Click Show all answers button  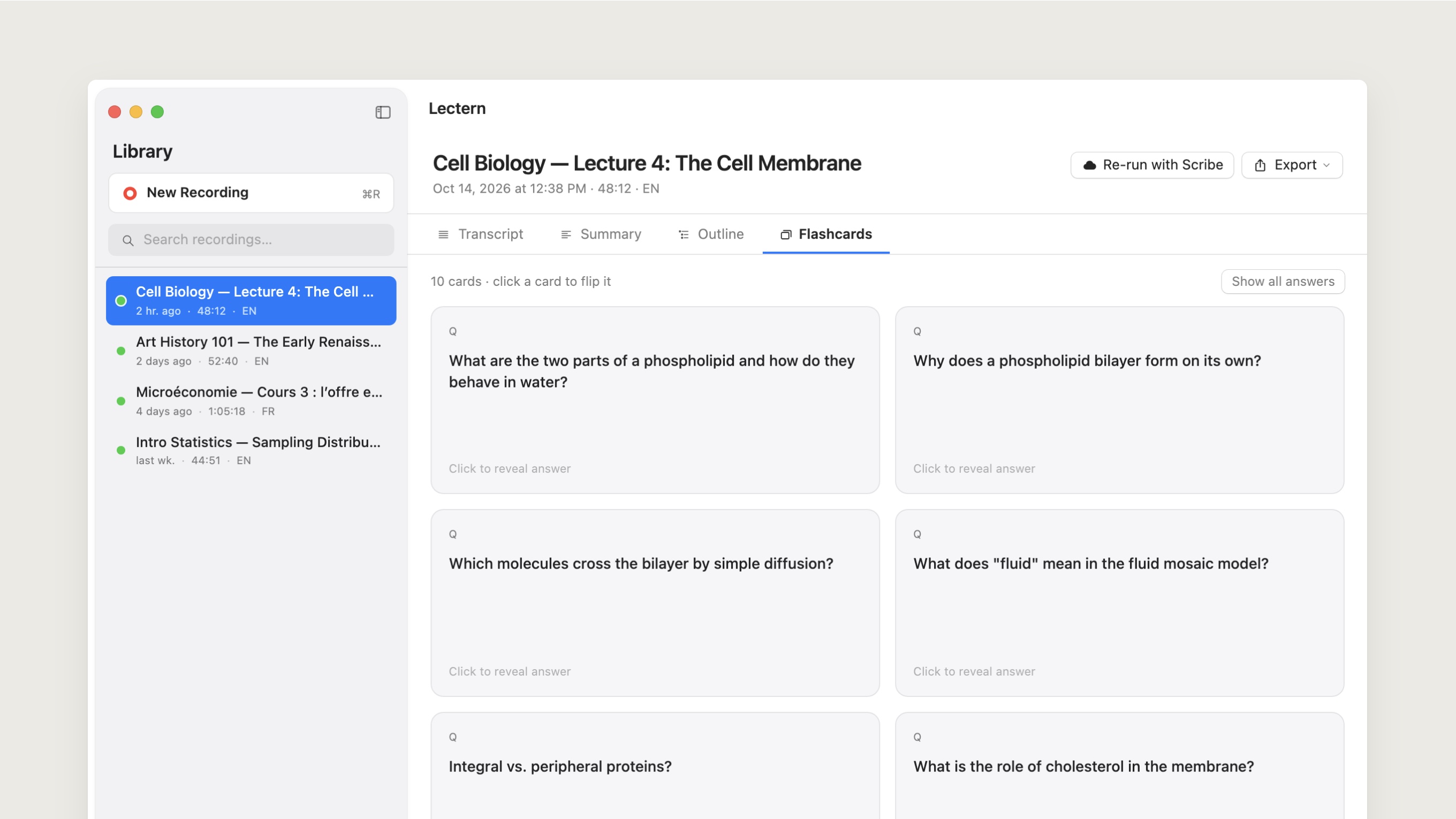[1283, 282]
